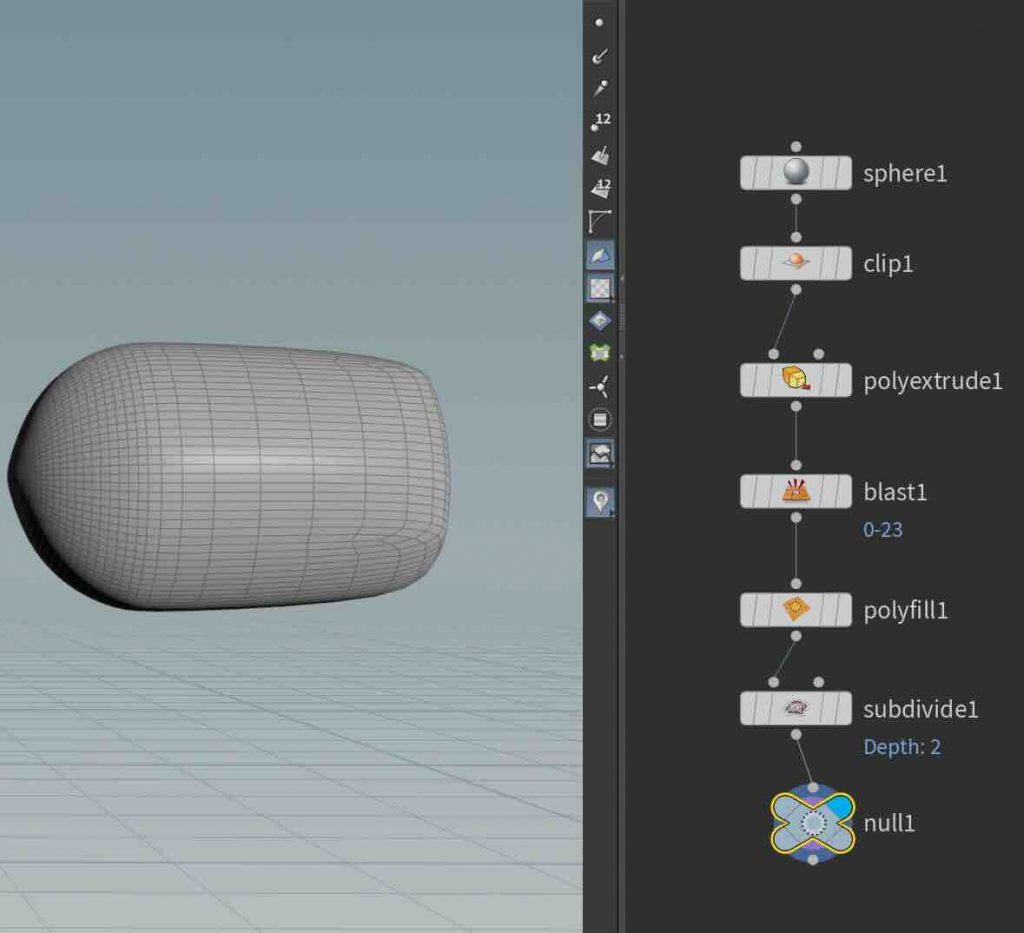Show primitive numbers in viewport
Image resolution: width=1024 pixels, height=933 pixels.
tap(599, 188)
